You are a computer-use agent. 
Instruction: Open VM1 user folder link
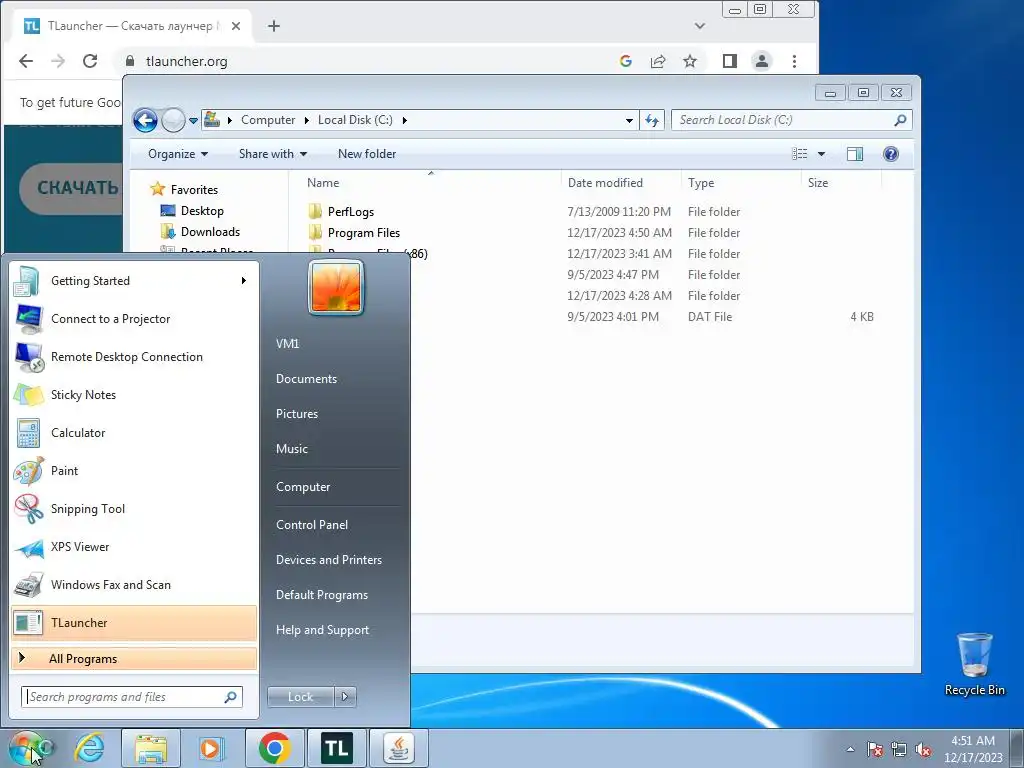pos(287,344)
